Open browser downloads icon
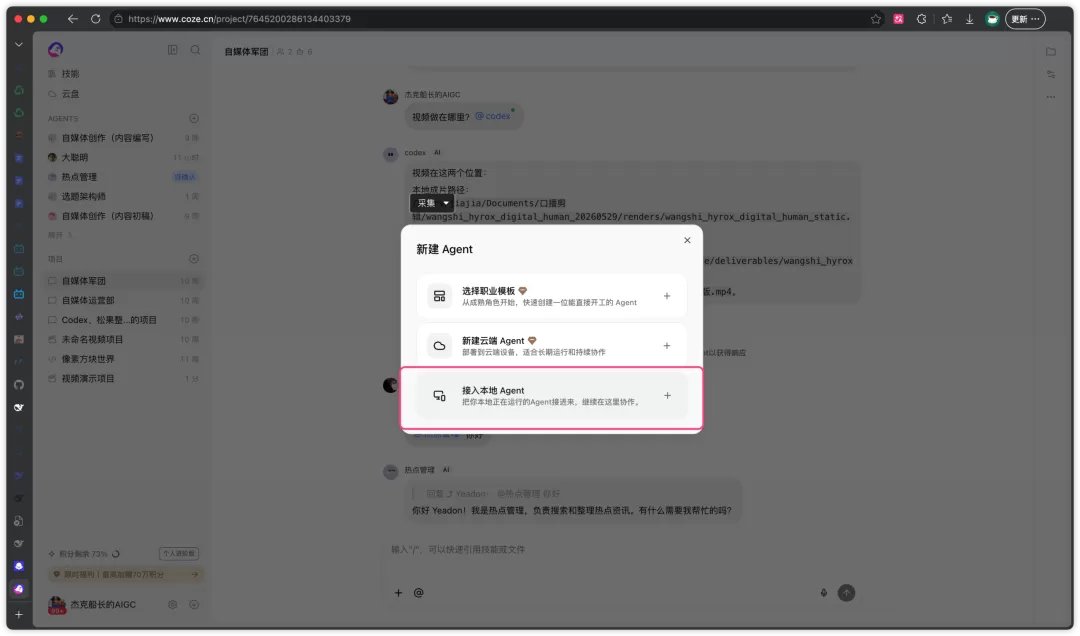The width and height of the screenshot is (1080, 636). pyautogui.click(x=969, y=19)
